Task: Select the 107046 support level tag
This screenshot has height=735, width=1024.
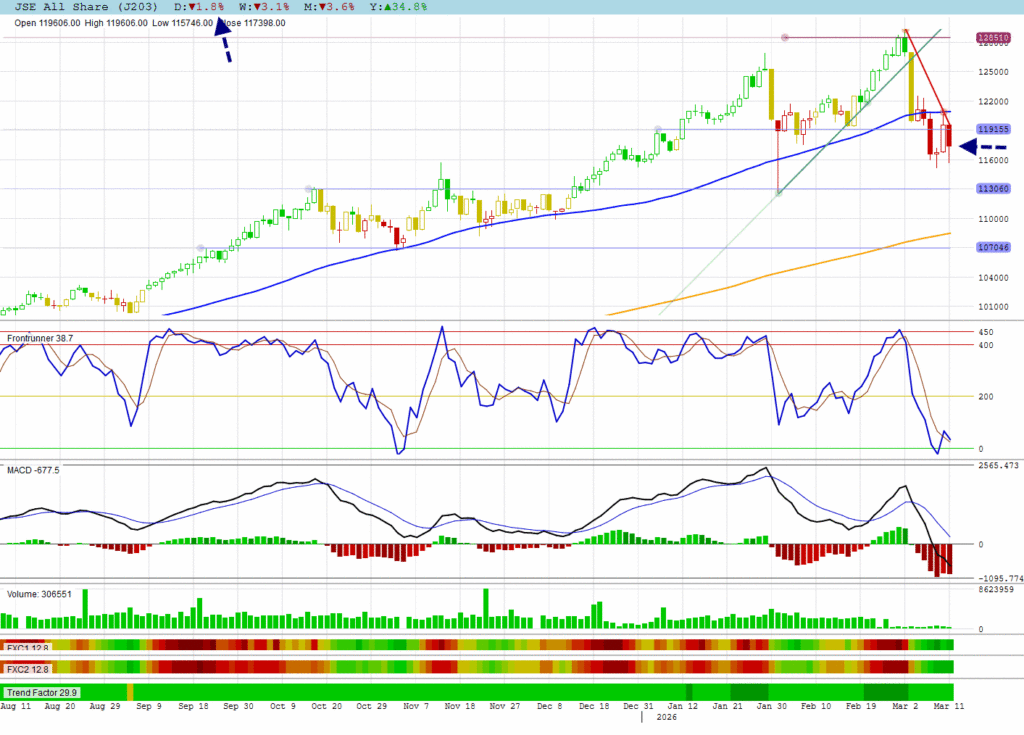Action: pyautogui.click(x=991, y=247)
